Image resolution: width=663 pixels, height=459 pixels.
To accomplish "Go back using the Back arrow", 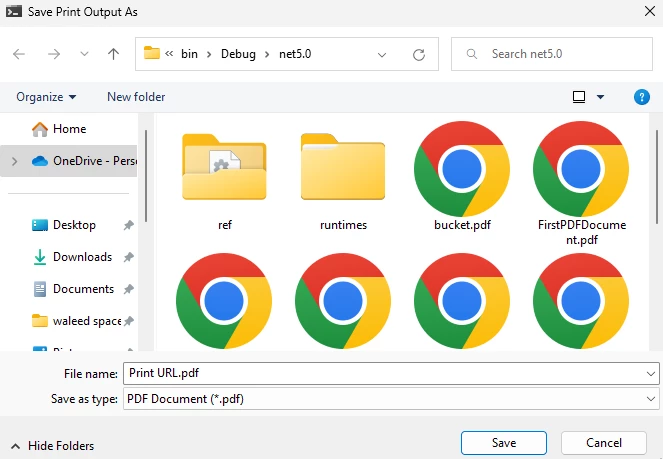I will click(x=20, y=54).
